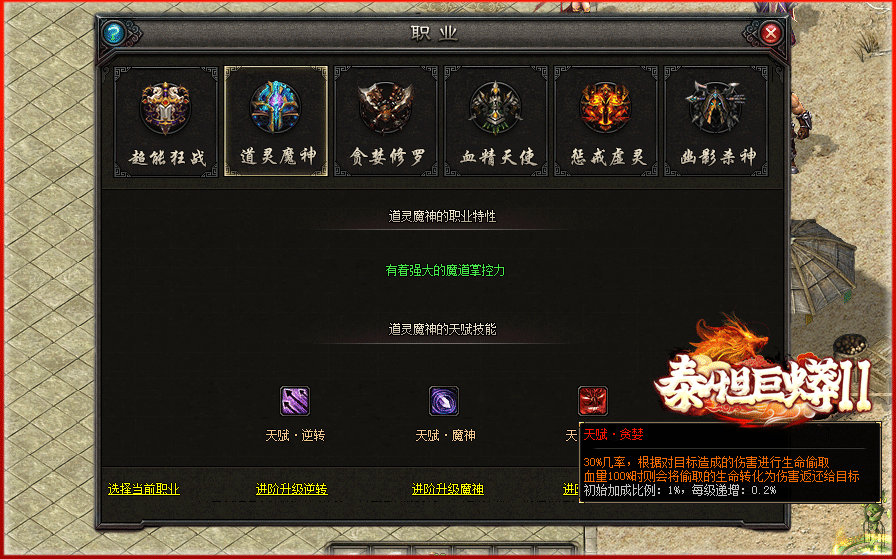Screen dimensions: 896x559
Task: Choose the 血精天使 class card
Action: click(x=496, y=121)
